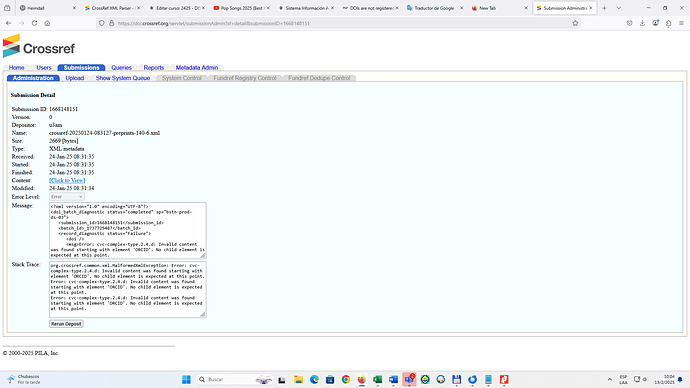Viewport: 690px width, 388px height.
Task: Select file name crossref-20250124-083127-preprints-140-6.xml
Action: pyautogui.click(x=104, y=133)
